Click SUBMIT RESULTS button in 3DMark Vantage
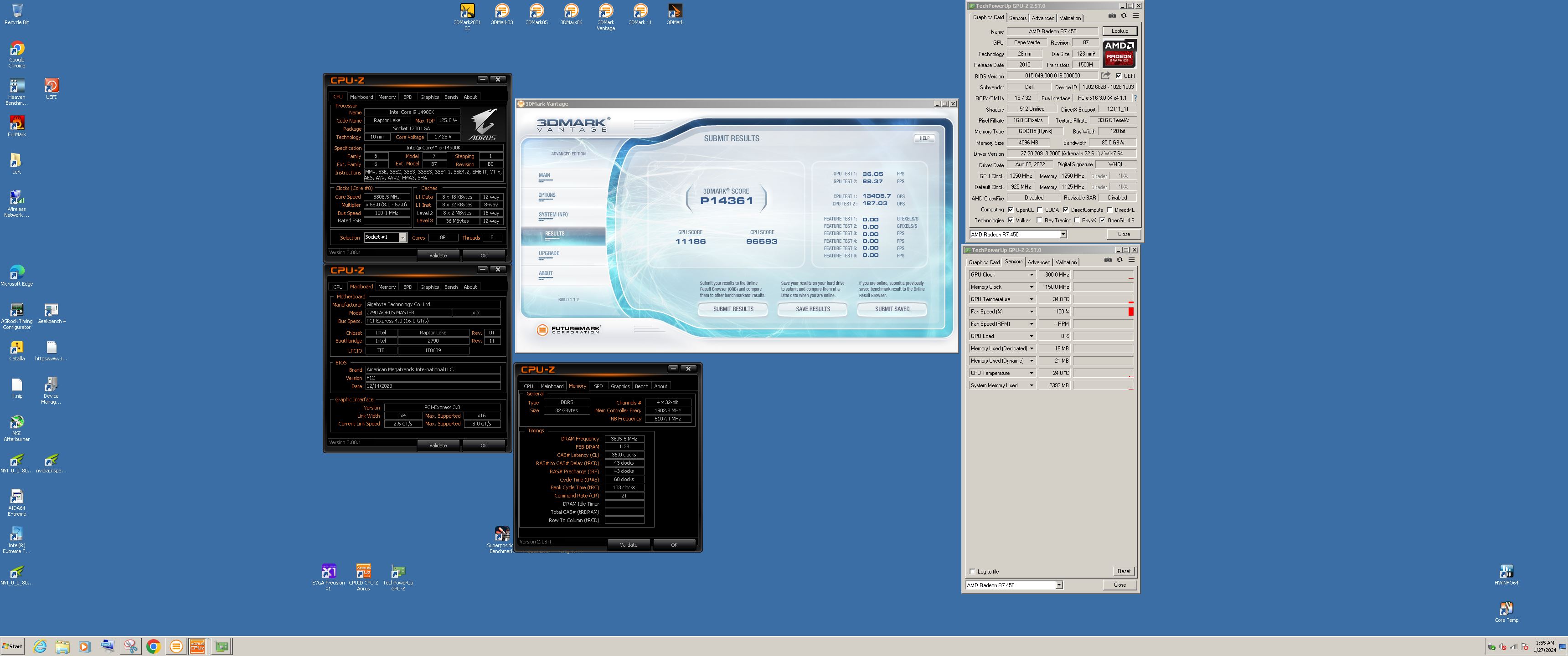This screenshot has width=1568, height=656. click(733, 309)
